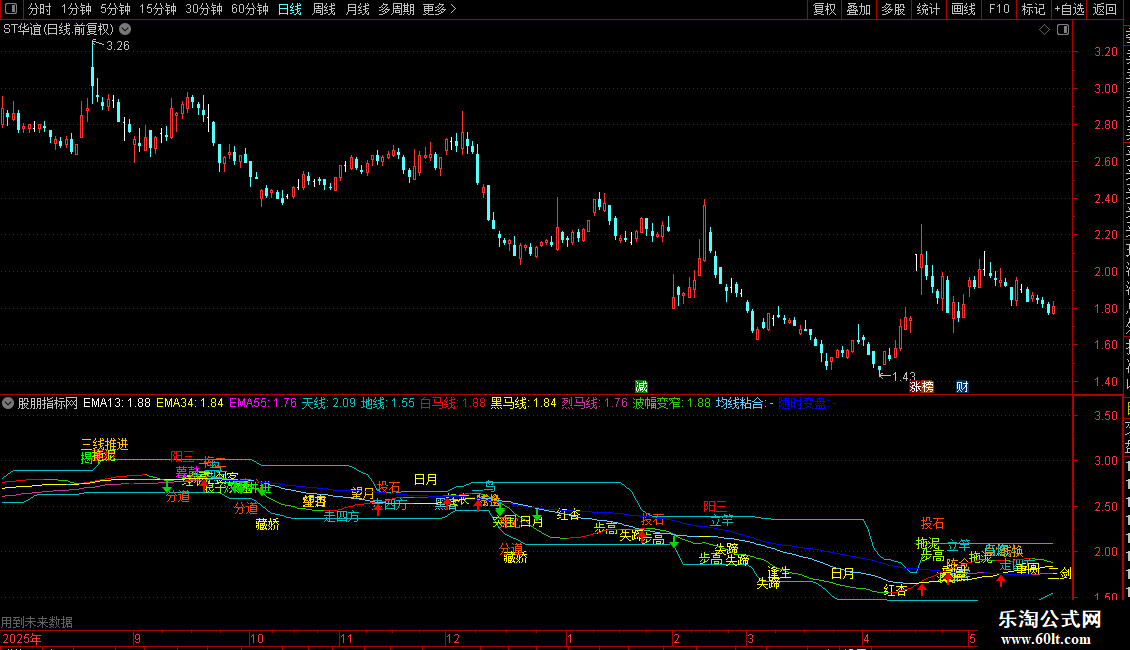Click the 波幅变窄: 1.88 label

pos(672,403)
